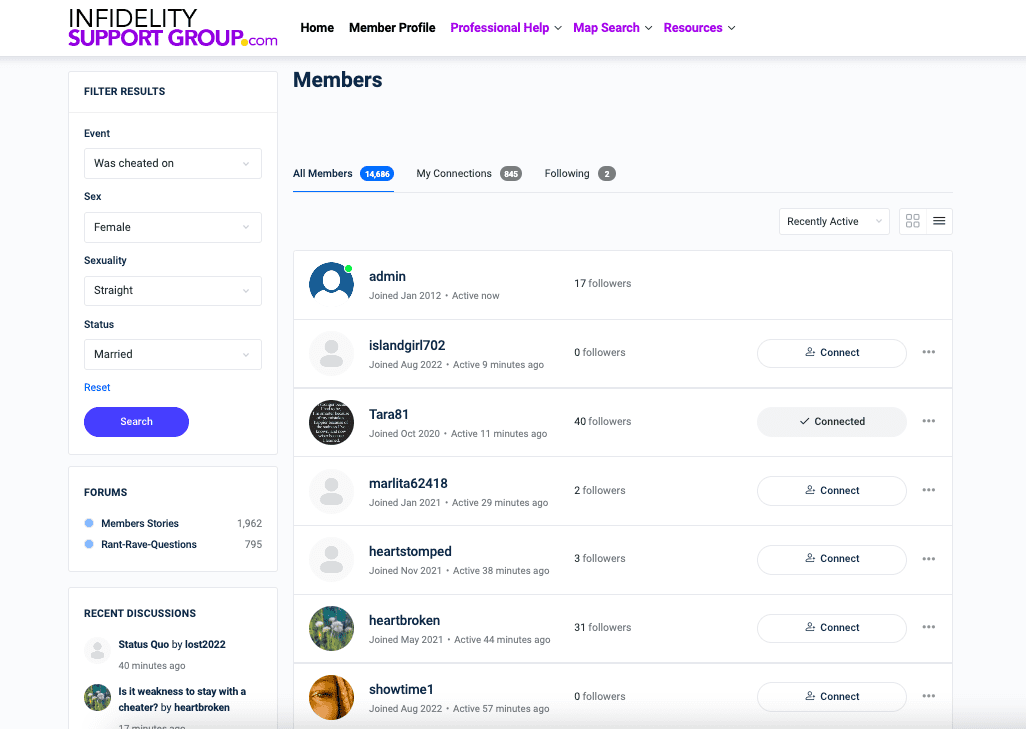Open more options for heartbroken
This screenshot has height=729, width=1026.
point(929,627)
